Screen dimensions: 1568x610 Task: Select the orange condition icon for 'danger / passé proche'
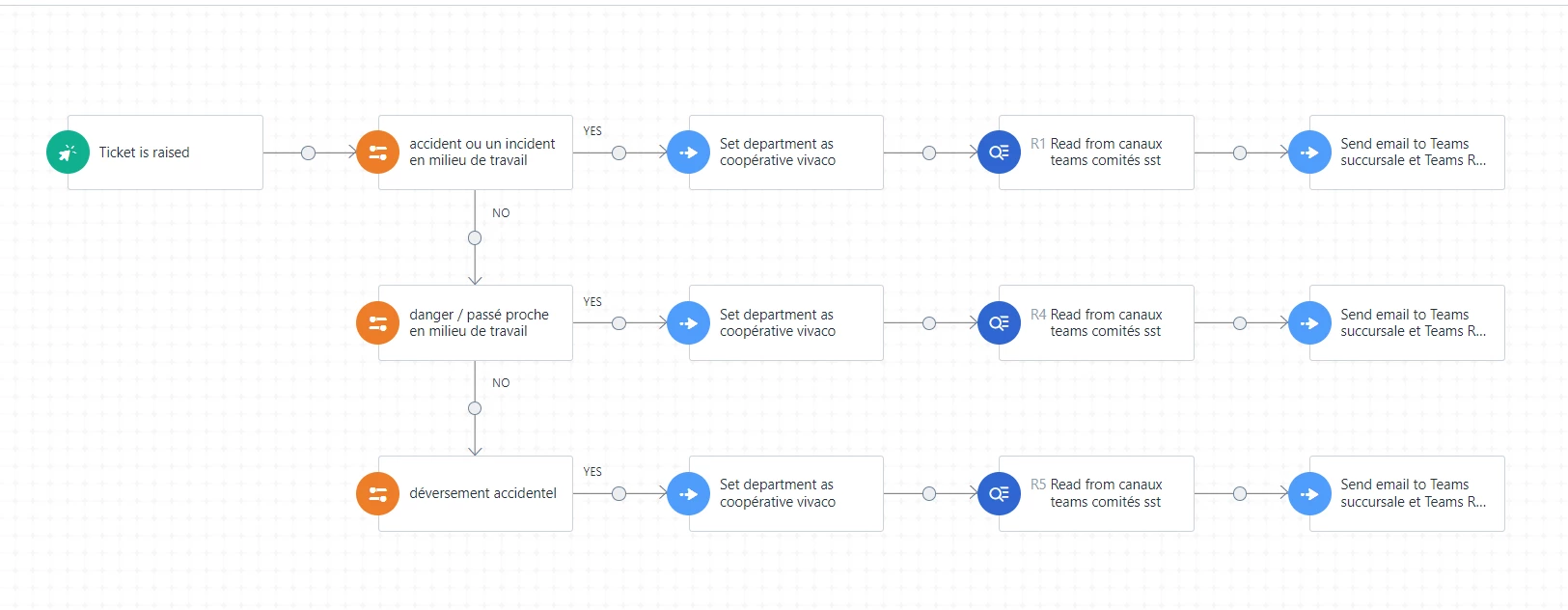[x=377, y=323]
